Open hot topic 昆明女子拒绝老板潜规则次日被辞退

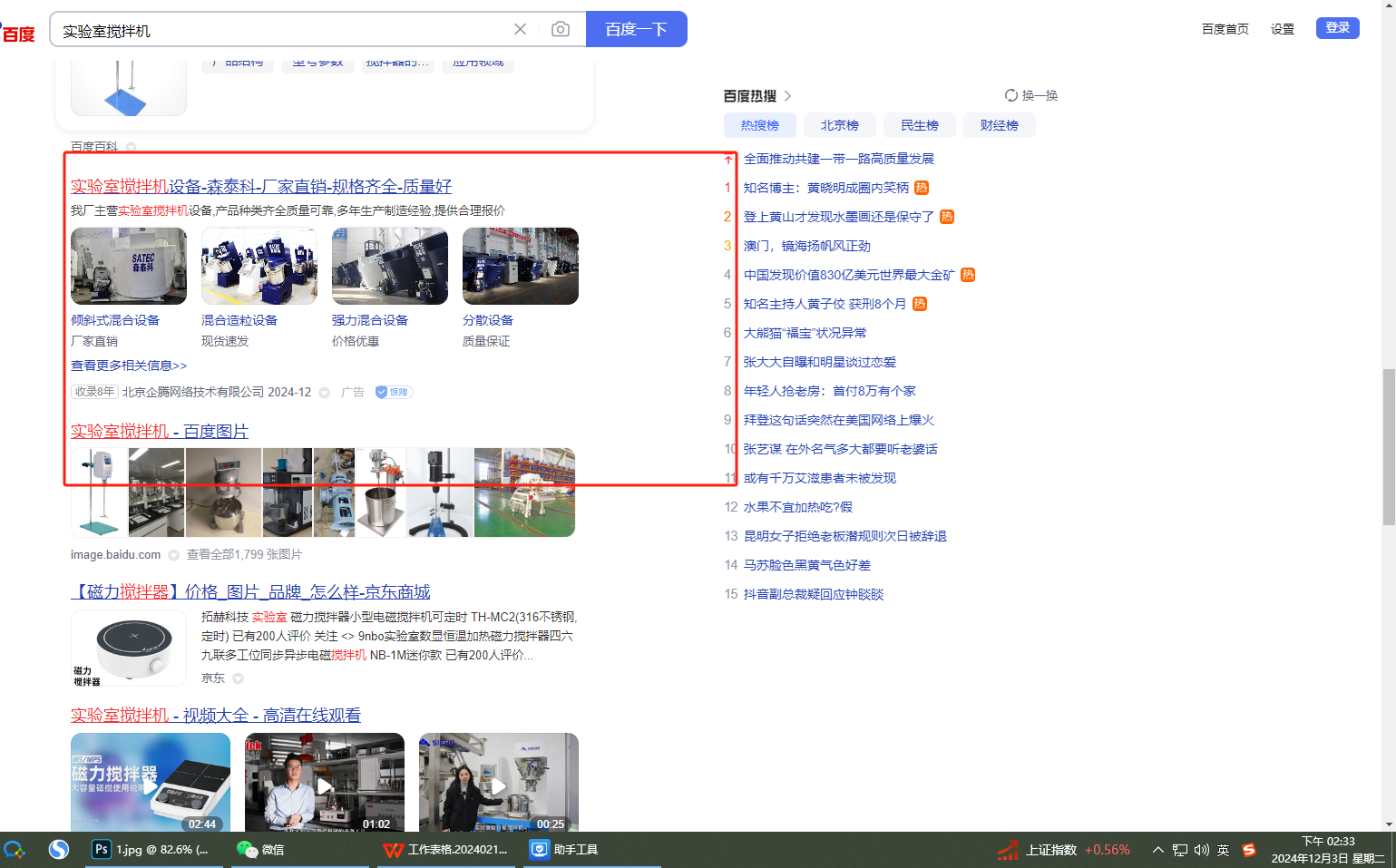[x=845, y=536]
